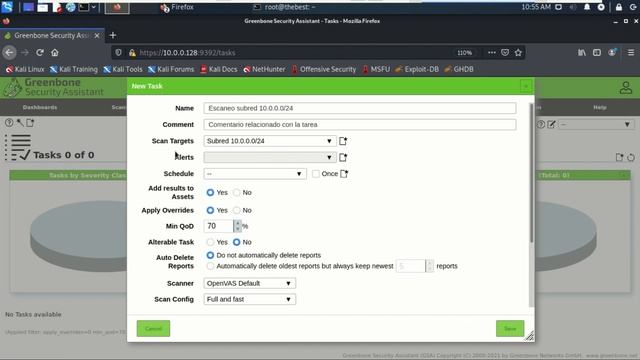Open the Firefox hamburger menu
The height and width of the screenshot is (360, 640).
[x=631, y=53]
